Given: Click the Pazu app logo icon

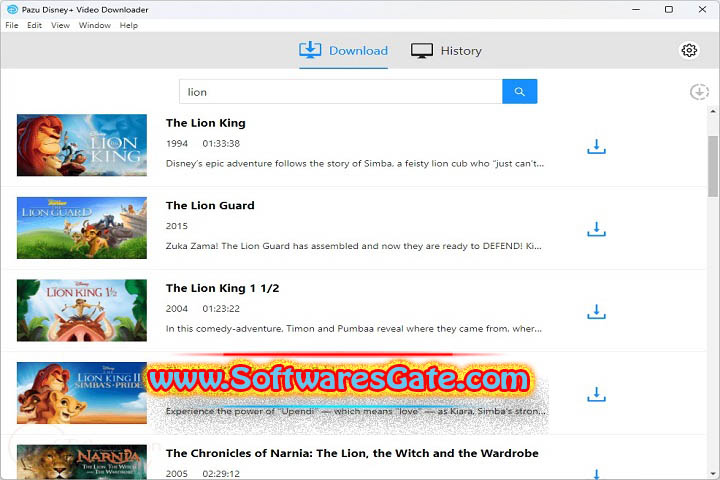Looking at the screenshot, I should point(12,9).
